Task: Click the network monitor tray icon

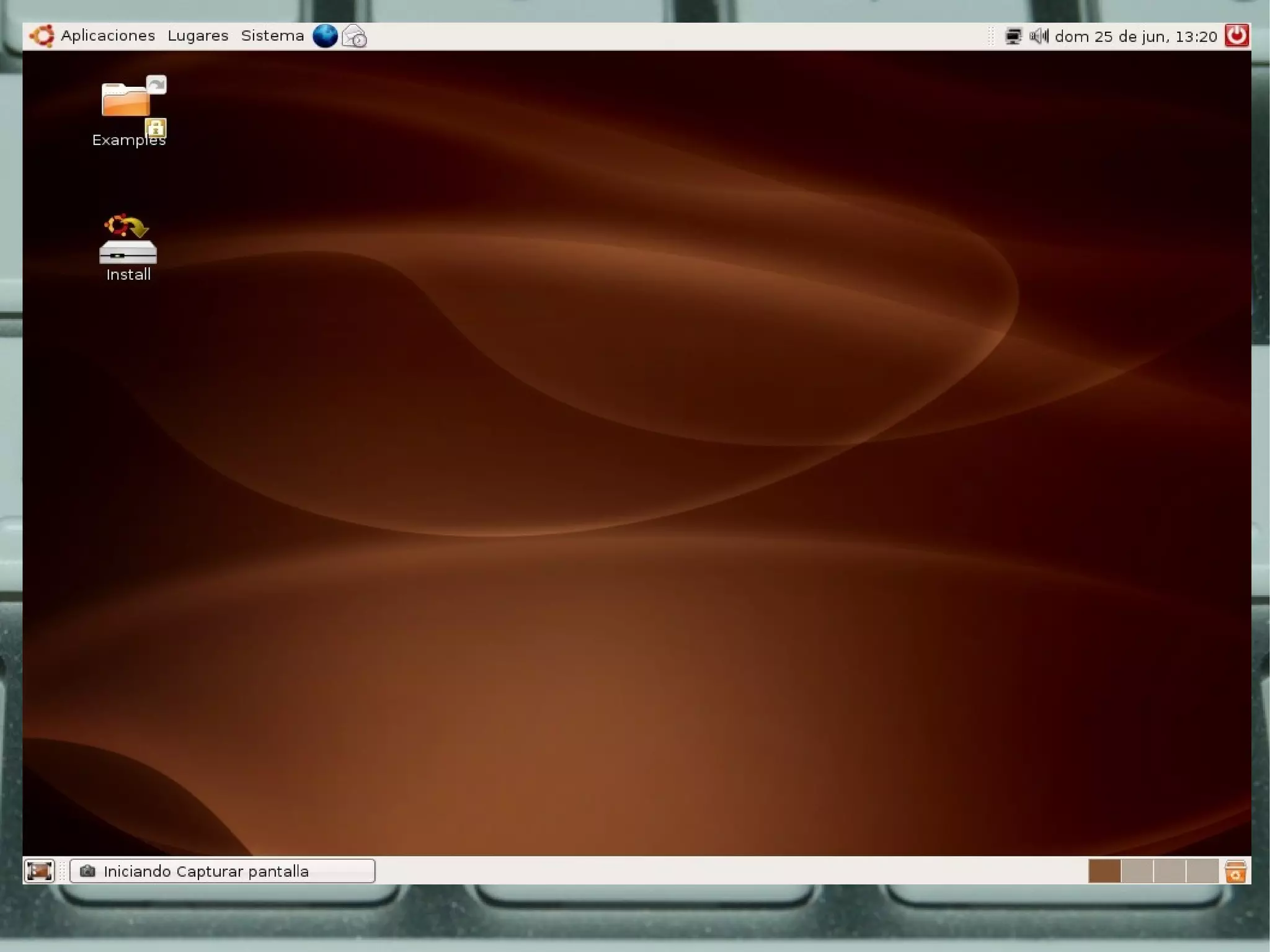Action: click(x=1013, y=37)
